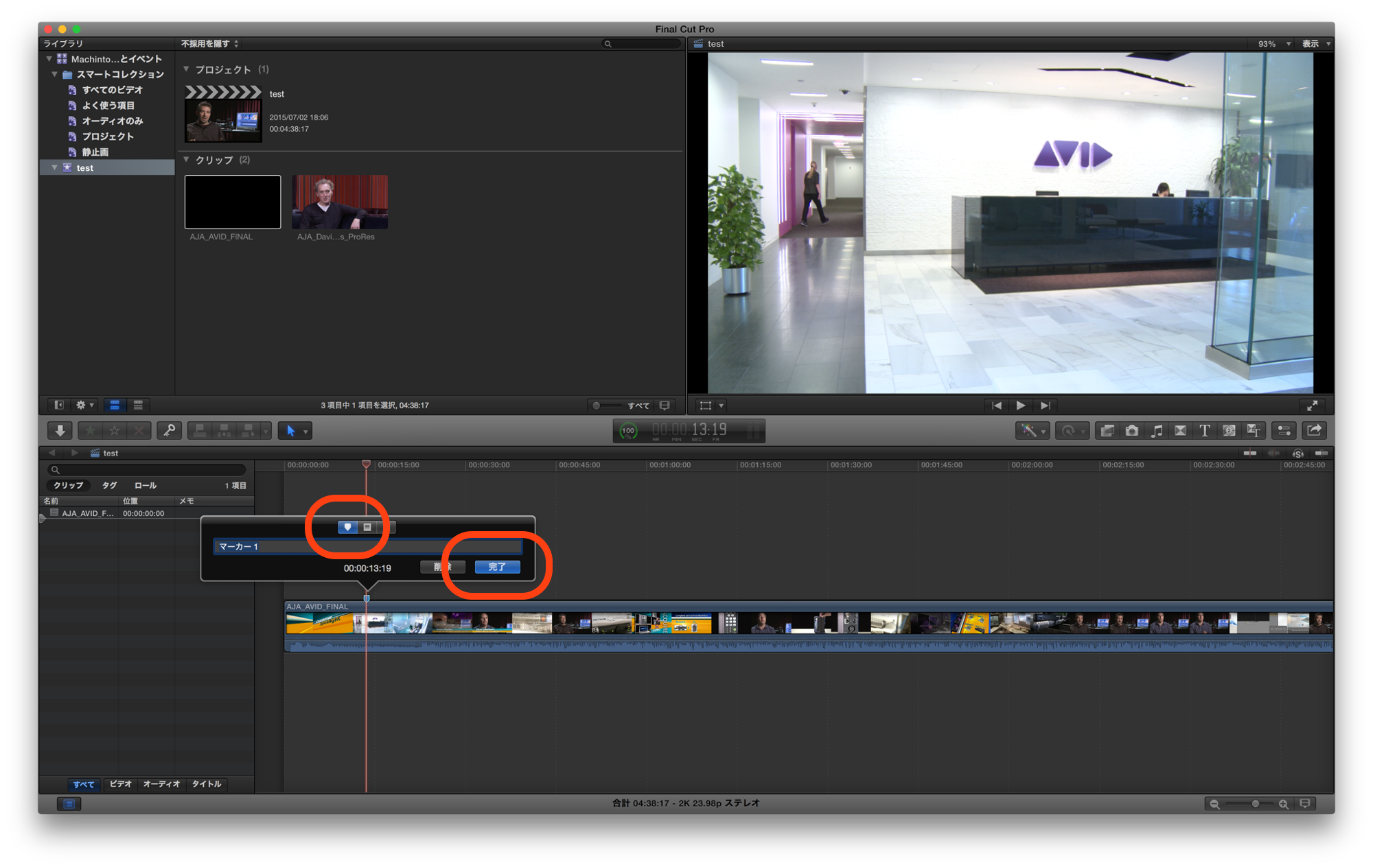Click the Share export button
1373x868 pixels.
click(1314, 431)
